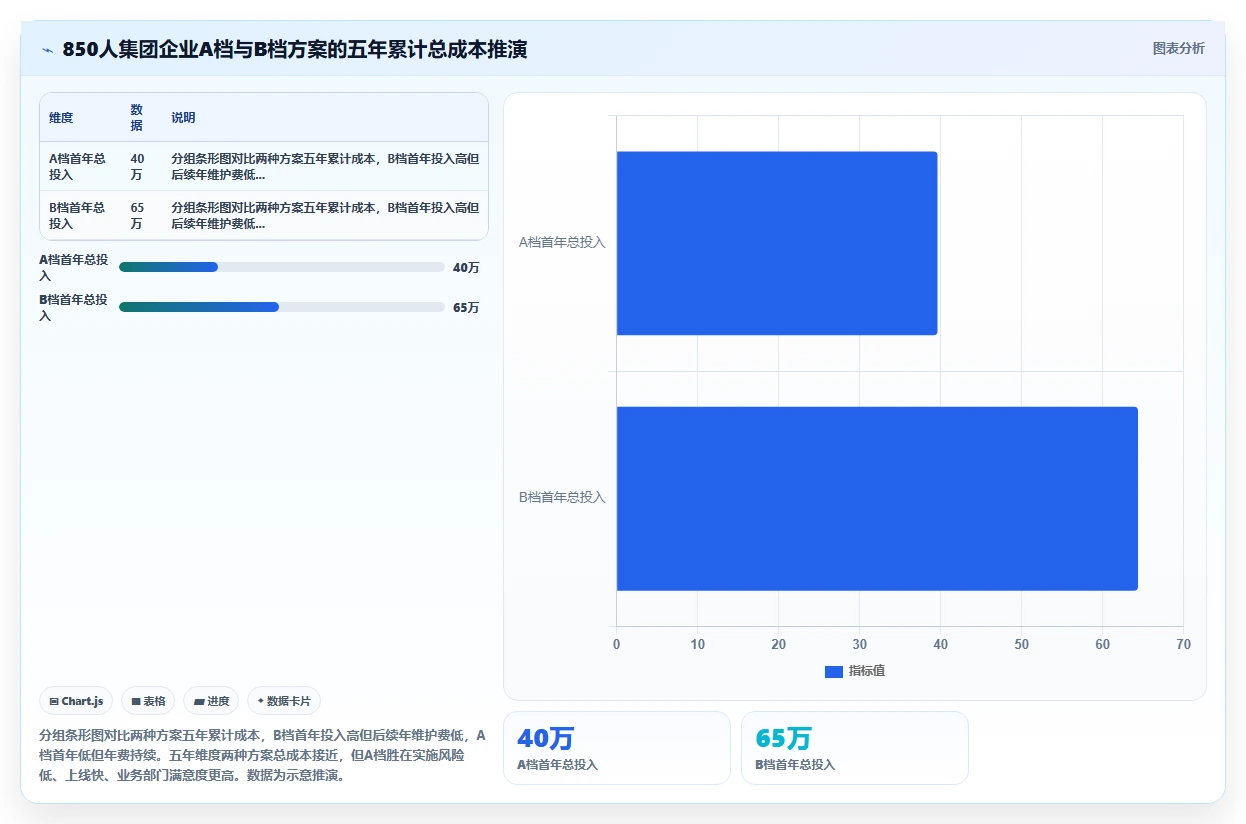Viewport: 1246px width, 824px height.
Task: Click the A档首年总投入 progress bar
Action: (281, 267)
